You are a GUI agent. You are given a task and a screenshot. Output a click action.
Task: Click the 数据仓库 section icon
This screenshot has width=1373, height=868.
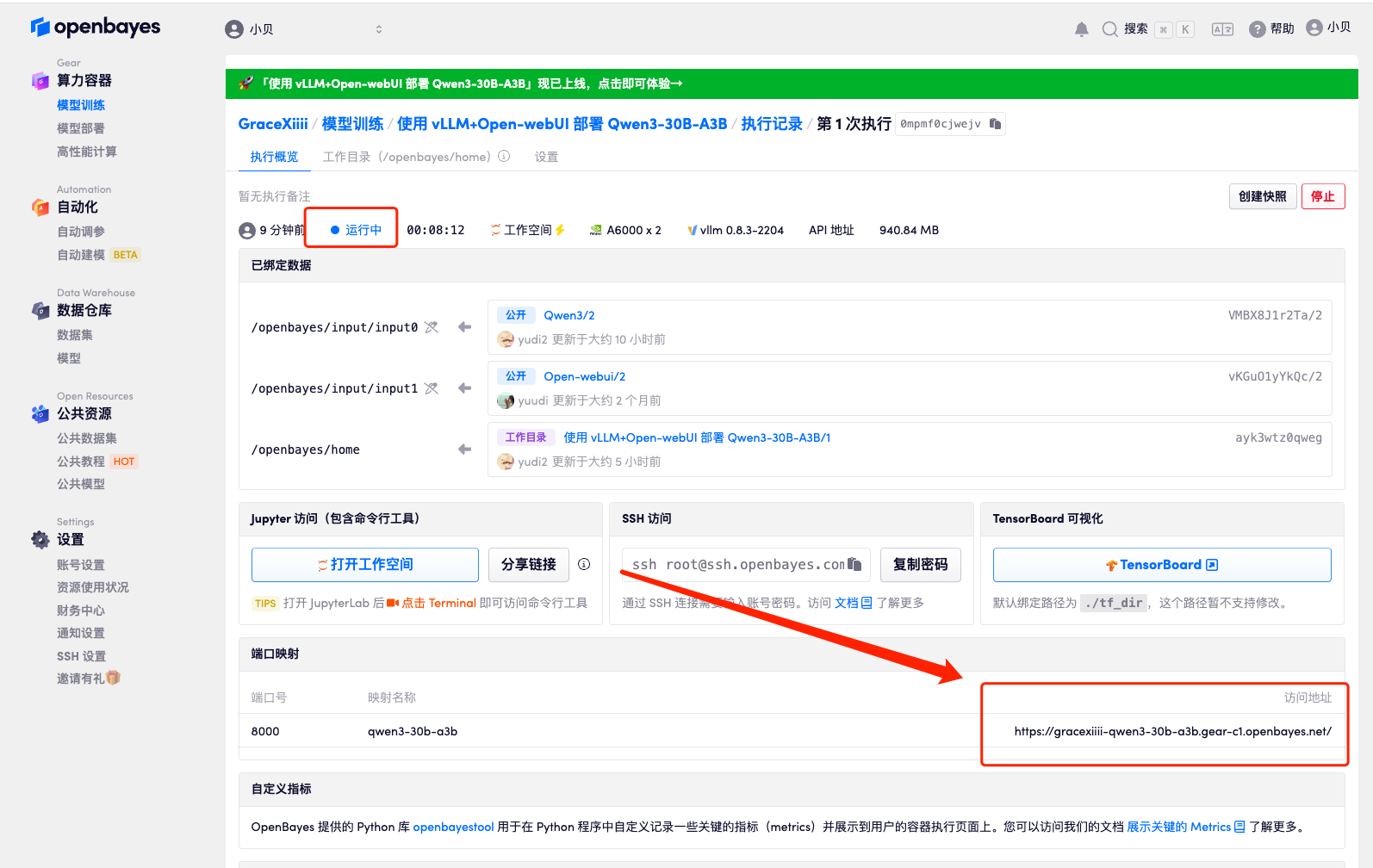click(40, 311)
